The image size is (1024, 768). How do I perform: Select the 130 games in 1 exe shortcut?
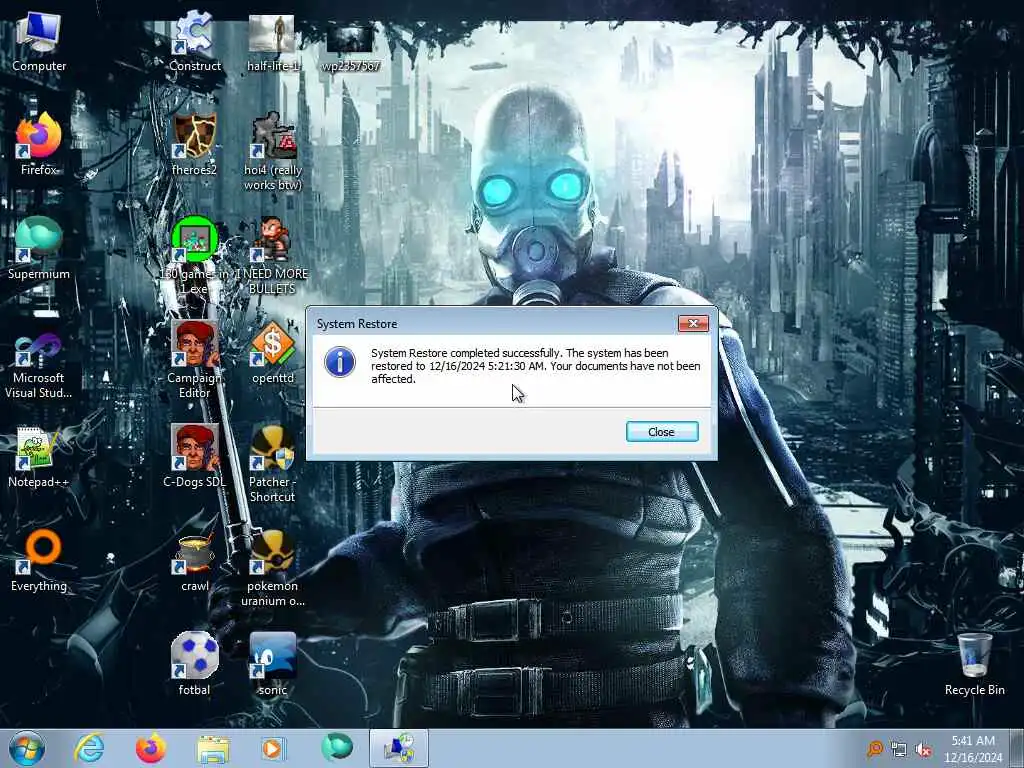[194, 256]
